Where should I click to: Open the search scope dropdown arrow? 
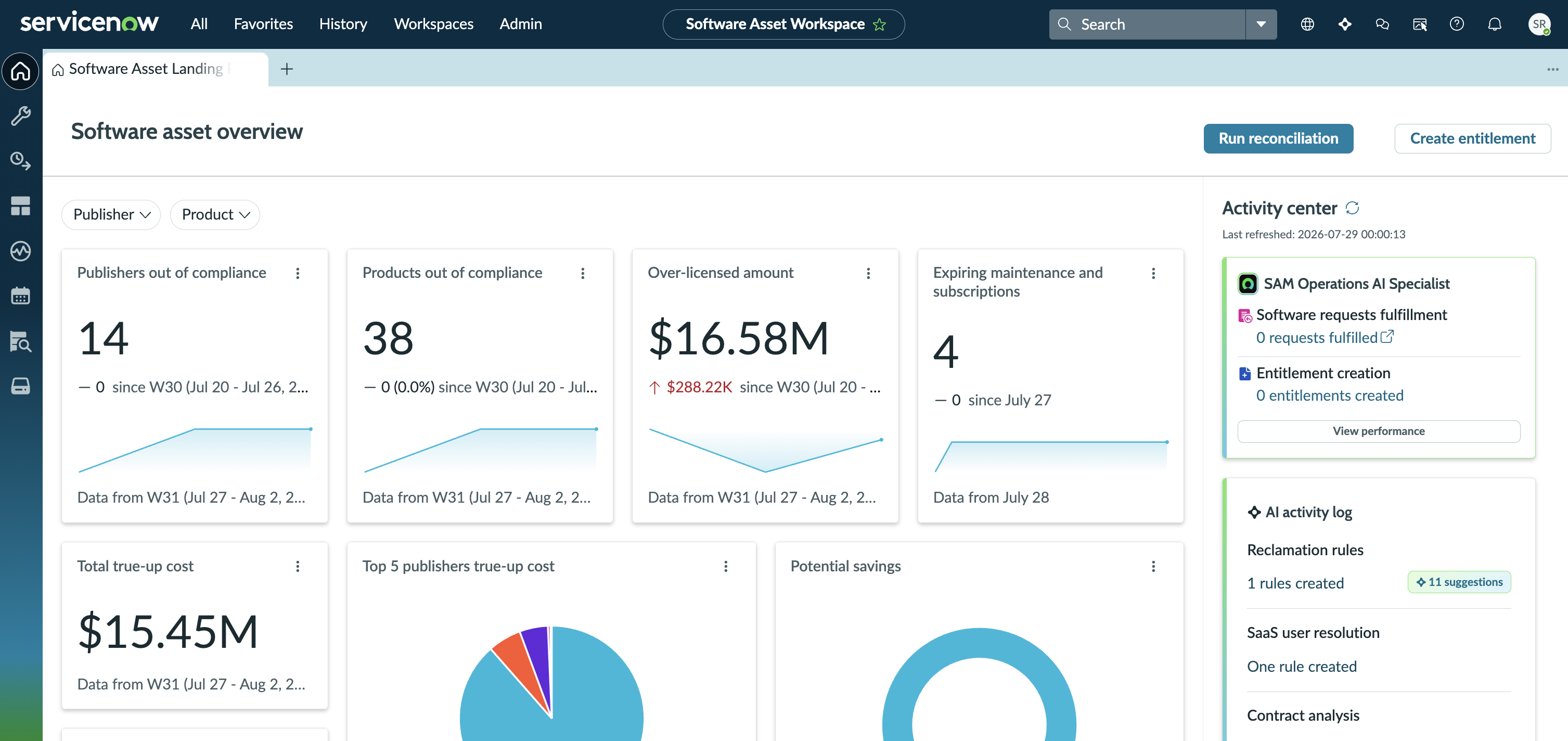tap(1261, 24)
